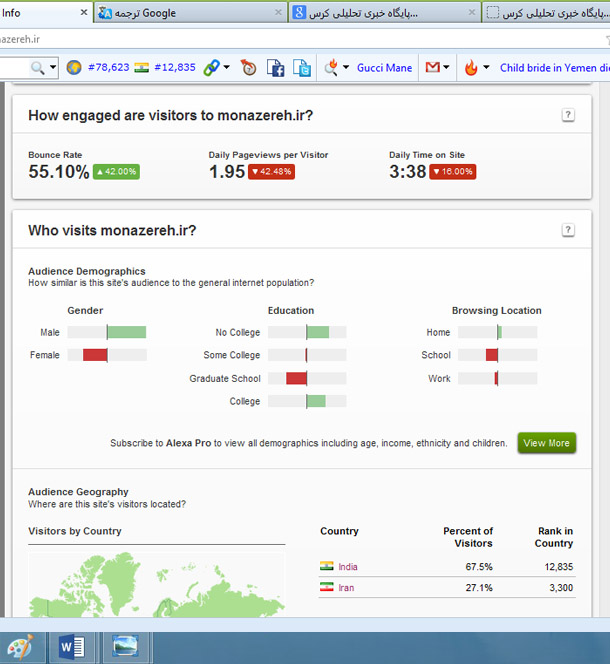Expand the hot searches dropdown arrow
The image size is (610, 664).
[x=346, y=67]
